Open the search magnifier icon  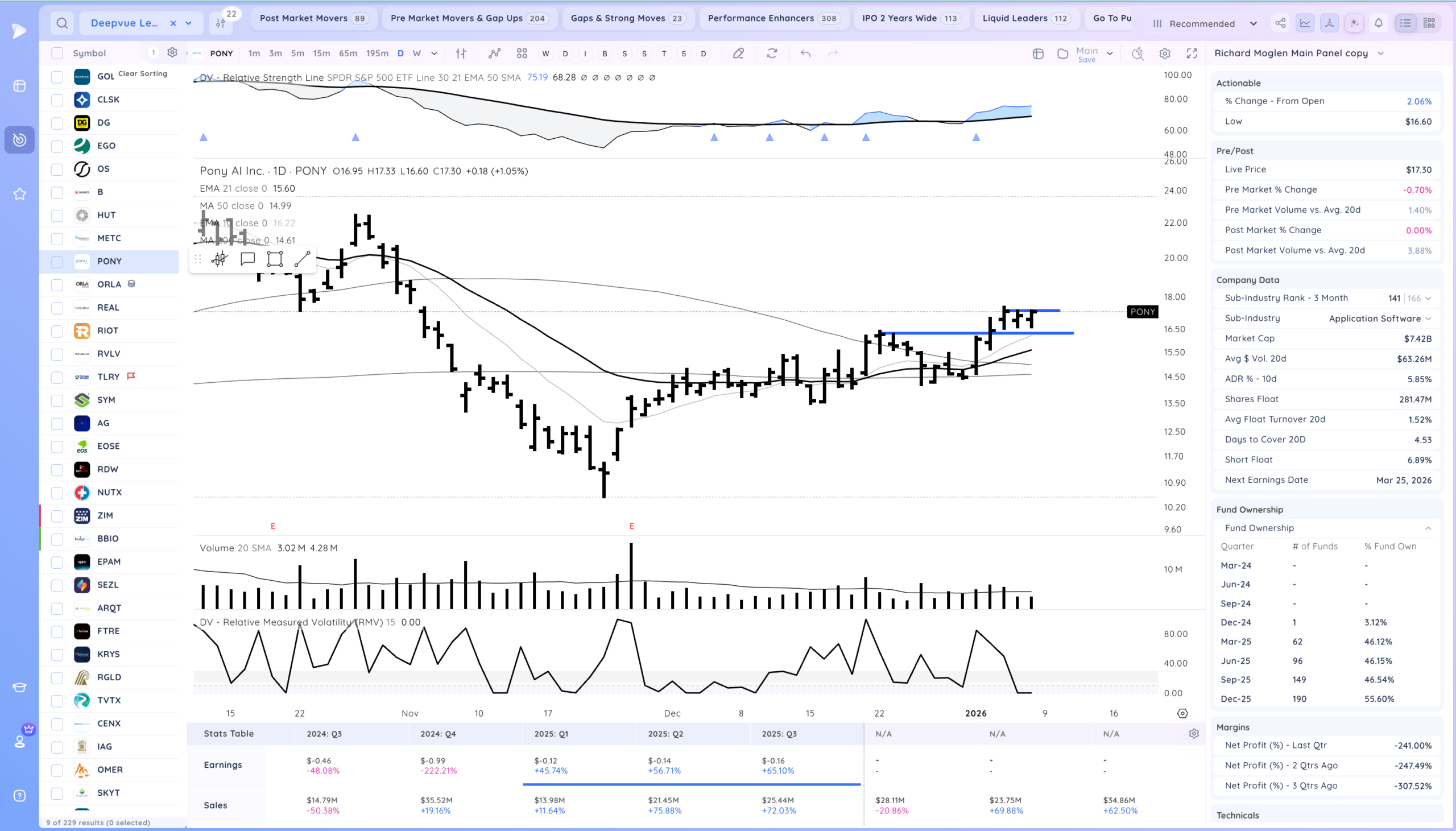pos(62,23)
